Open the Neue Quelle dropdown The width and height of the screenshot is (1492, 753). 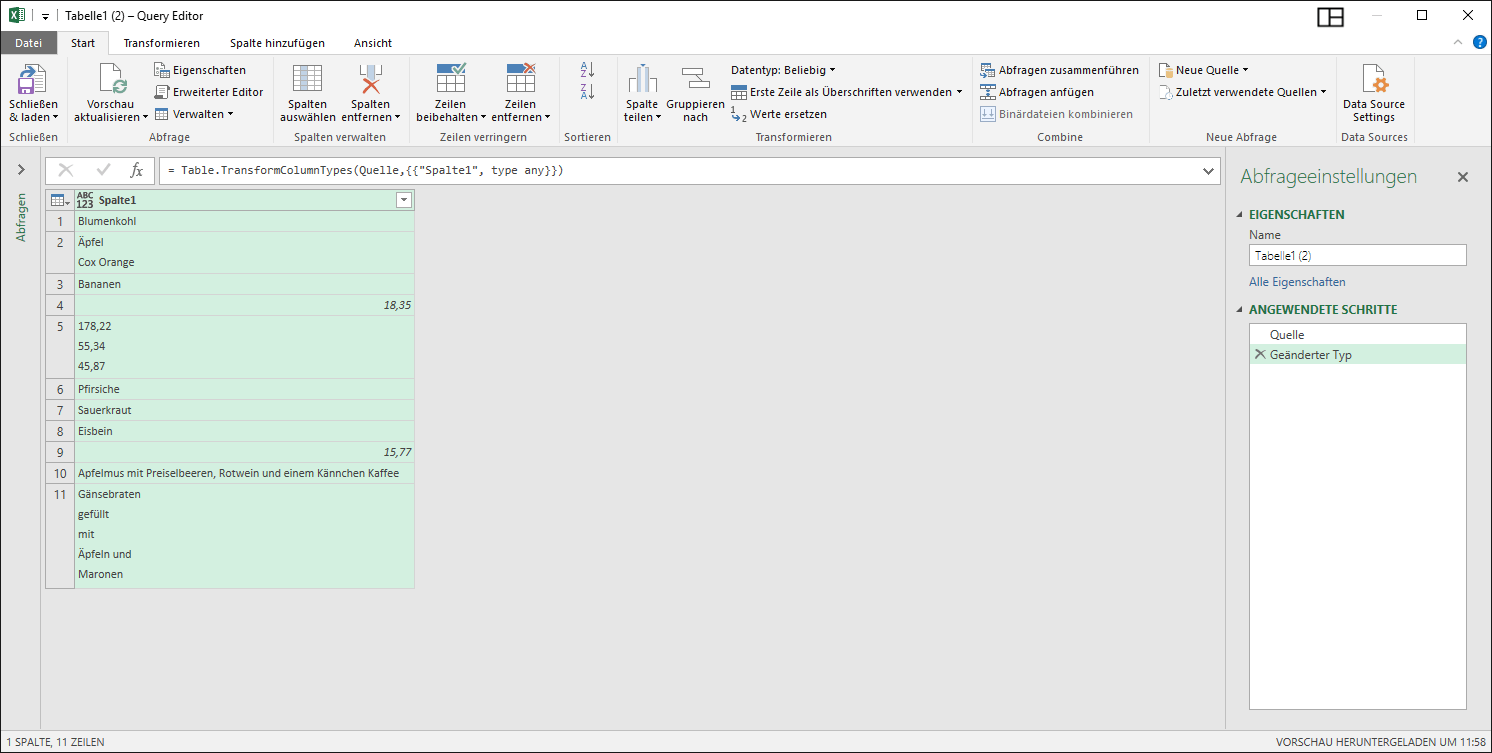(1204, 70)
